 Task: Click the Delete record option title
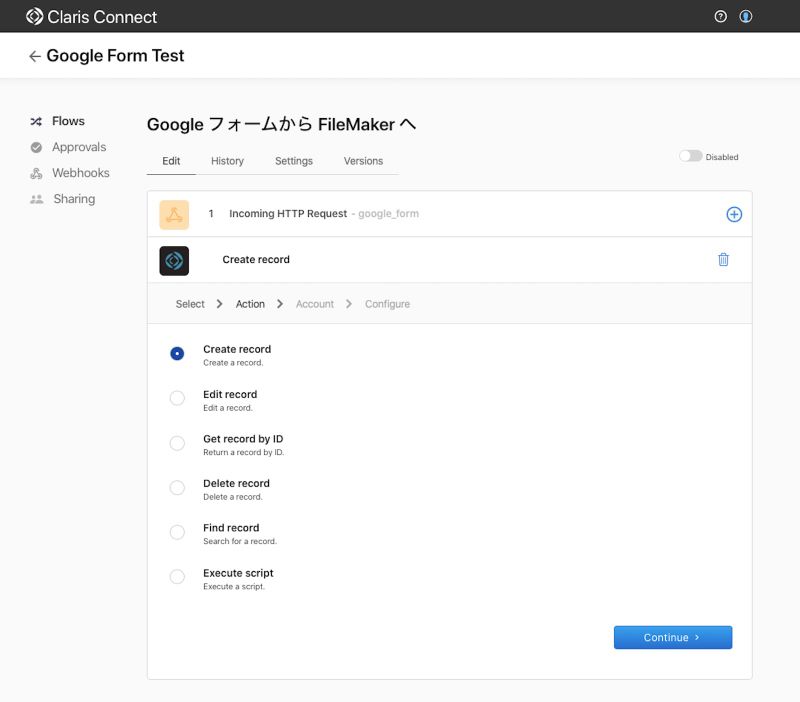point(236,484)
